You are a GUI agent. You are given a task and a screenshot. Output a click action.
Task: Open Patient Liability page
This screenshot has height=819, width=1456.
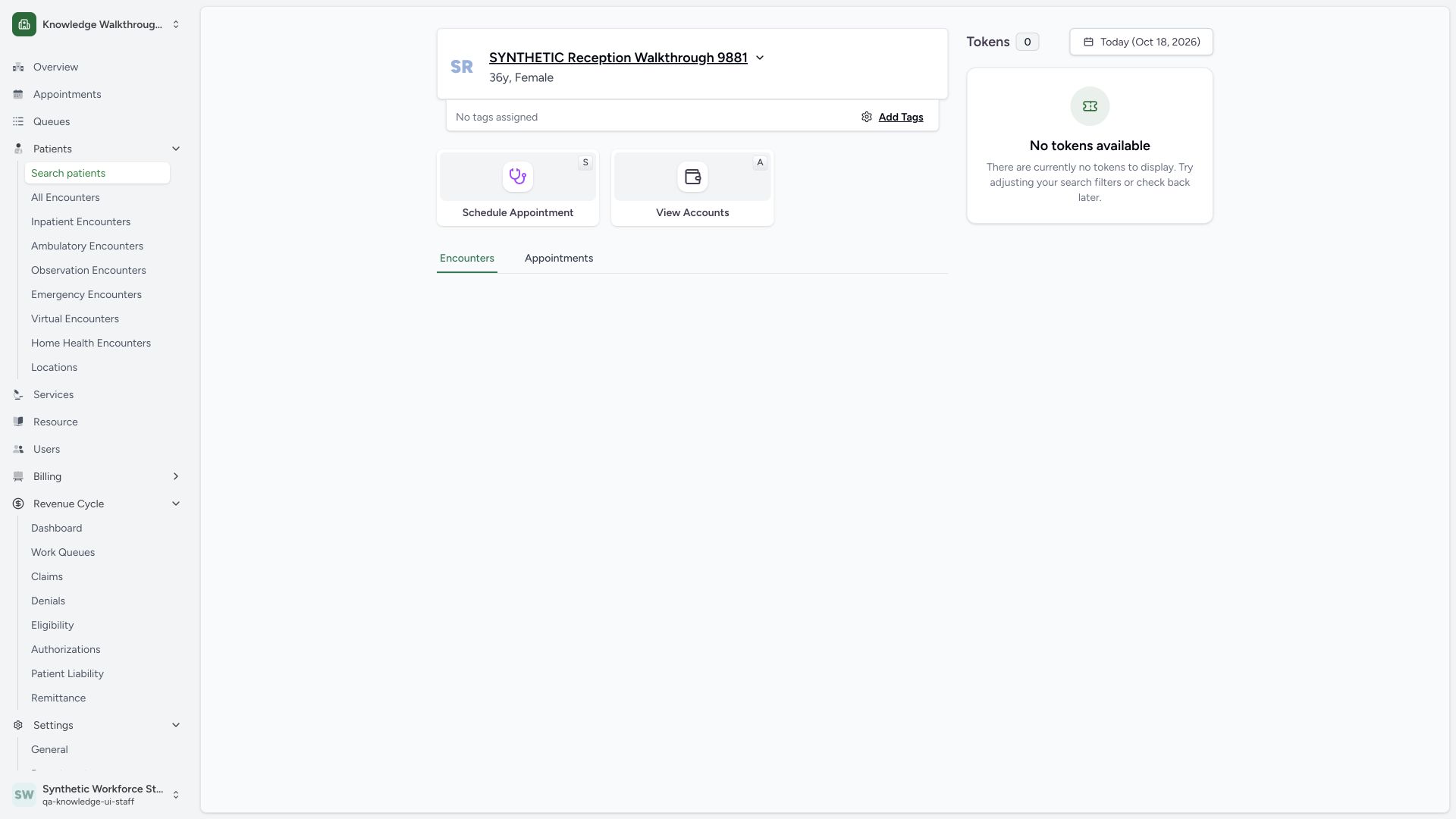[x=67, y=673]
